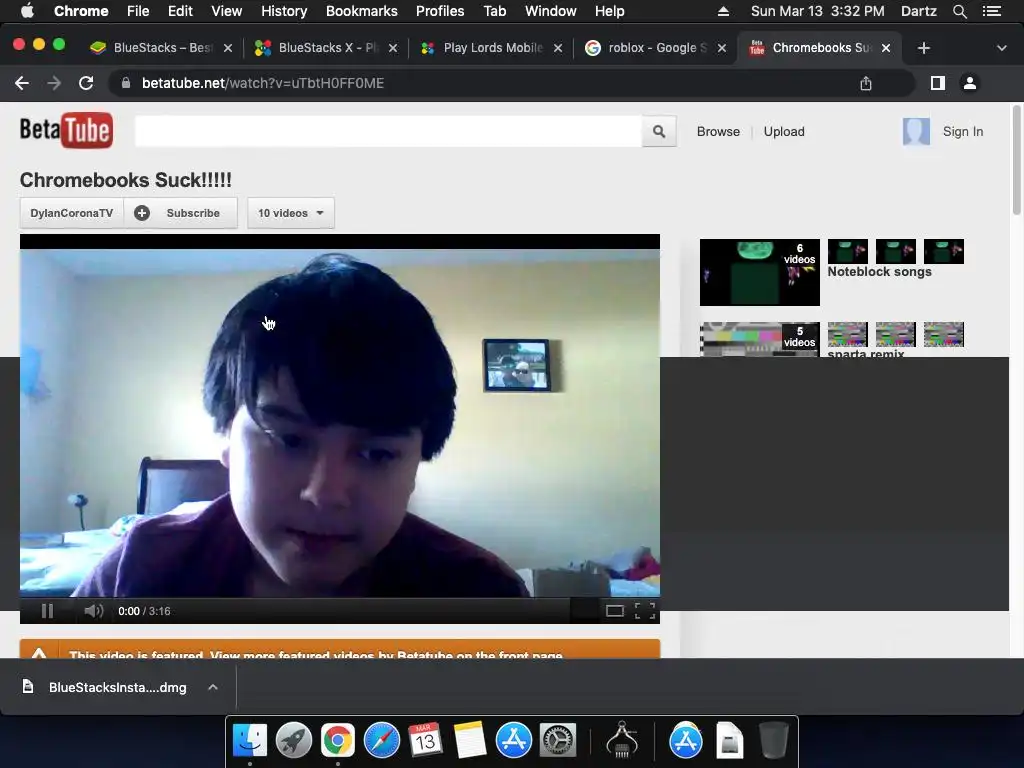1024x768 pixels.
Task: Mute the video volume speaker
Action: coord(93,611)
